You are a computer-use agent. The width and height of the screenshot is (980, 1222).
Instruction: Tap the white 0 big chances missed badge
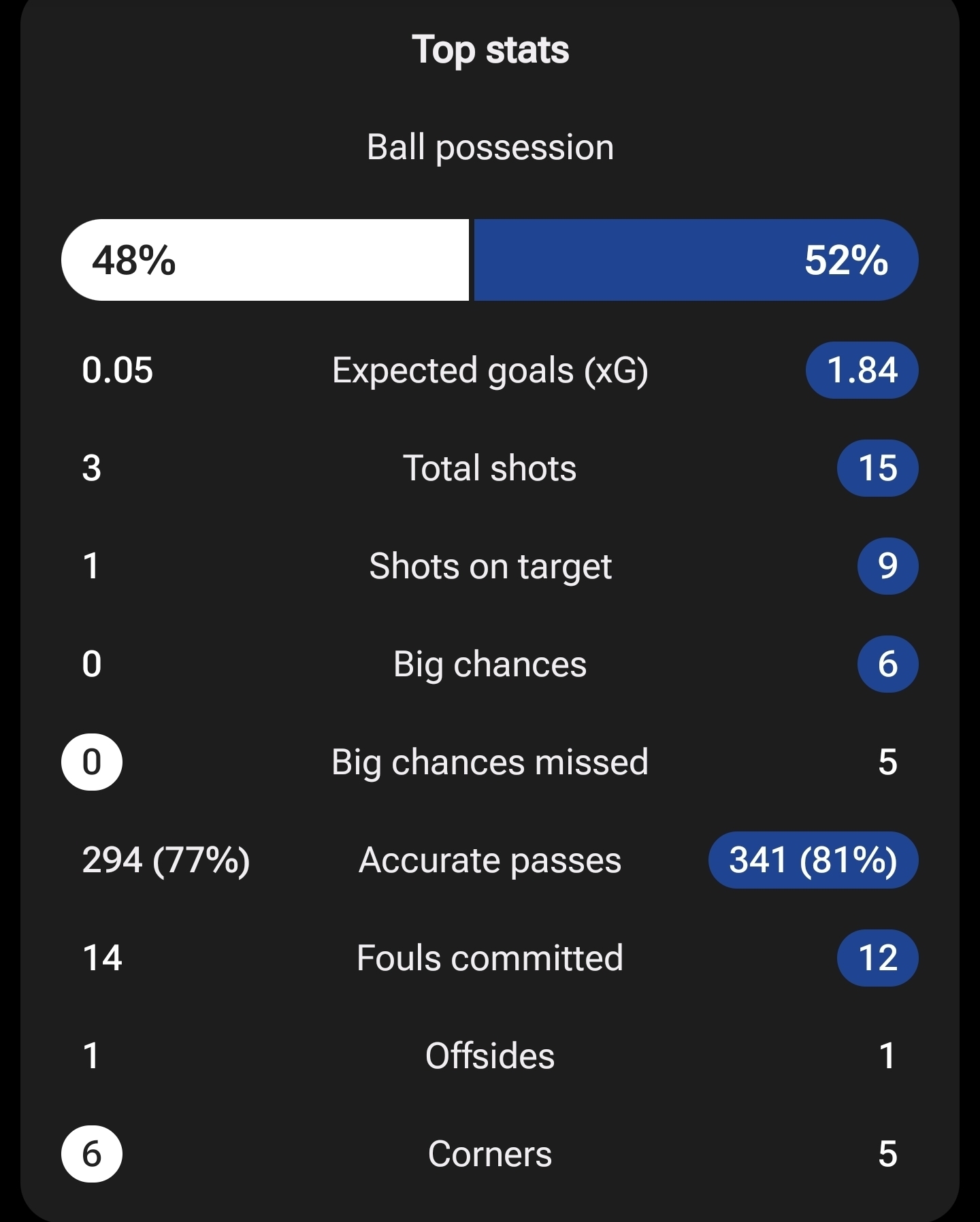click(x=92, y=762)
